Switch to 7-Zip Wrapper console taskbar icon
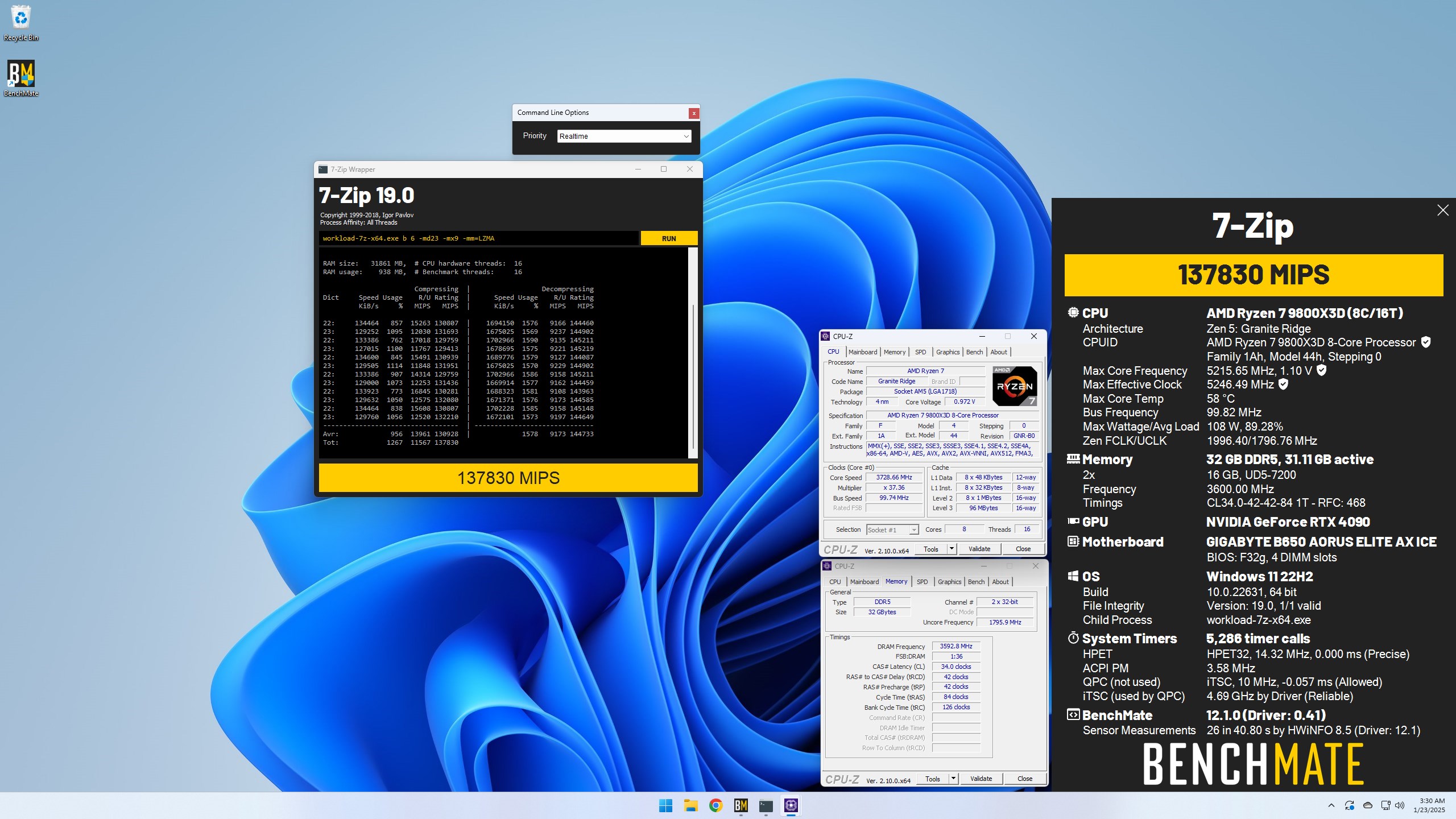 [766, 805]
